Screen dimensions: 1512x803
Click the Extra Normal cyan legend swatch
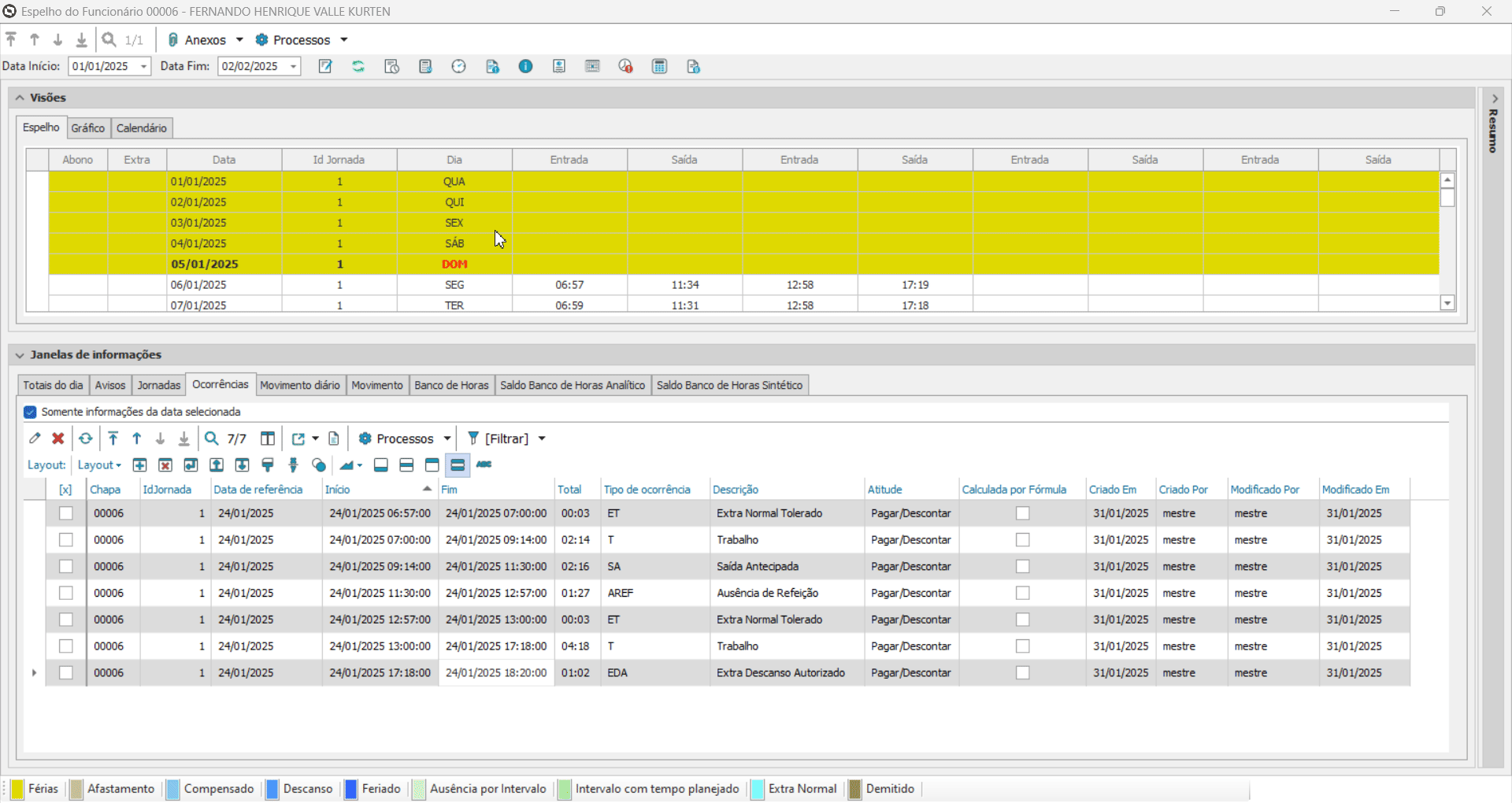point(758,789)
